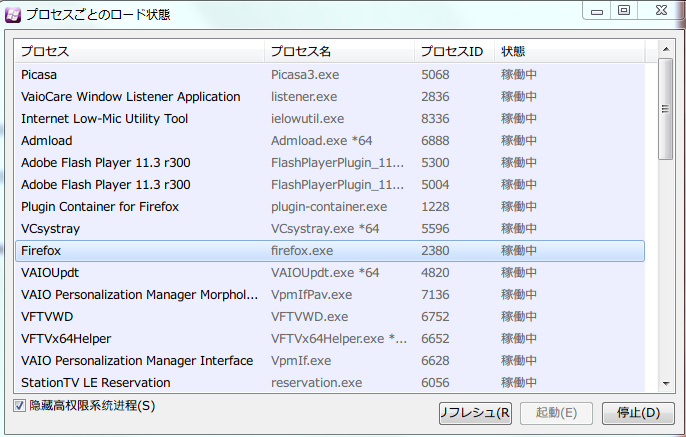Select VaioCare Window Listener Application row
Screen dimensions: 686x437
[x=330, y=97]
